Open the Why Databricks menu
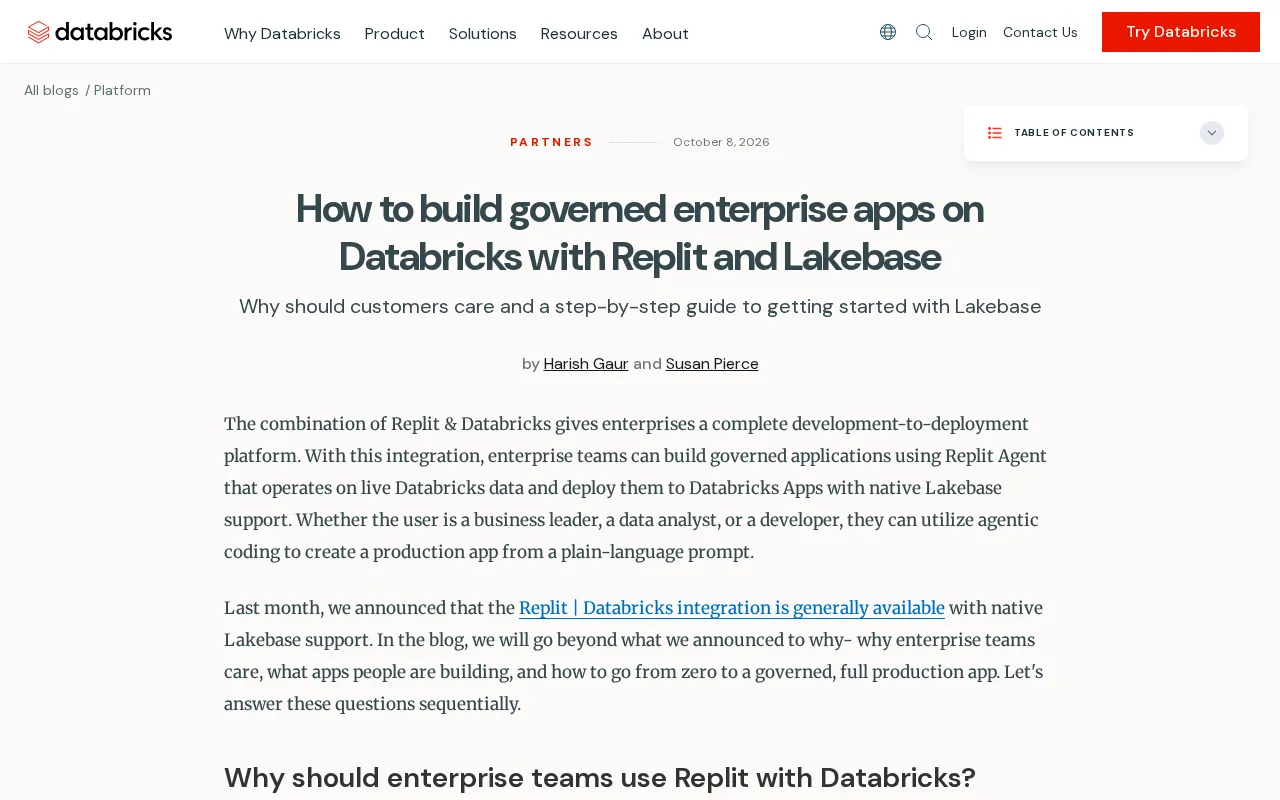The height and width of the screenshot is (800, 1280). (x=282, y=33)
